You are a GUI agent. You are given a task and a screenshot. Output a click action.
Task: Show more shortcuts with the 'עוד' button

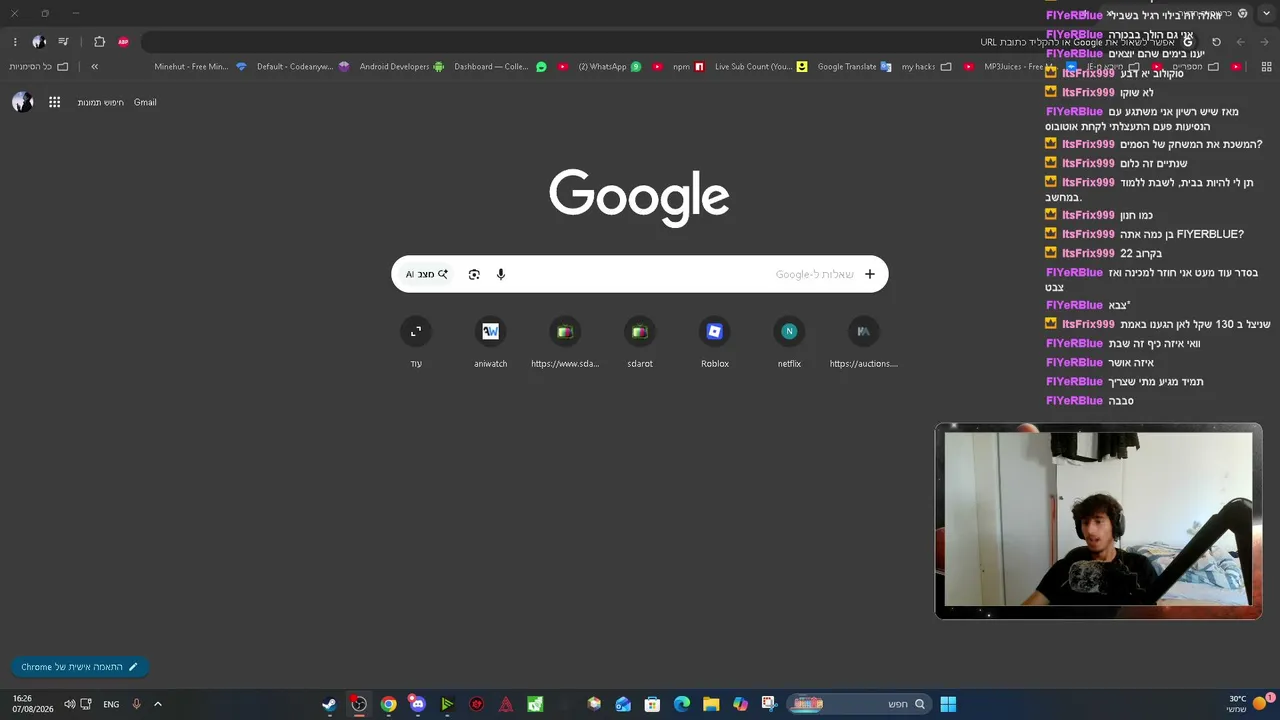(416, 342)
